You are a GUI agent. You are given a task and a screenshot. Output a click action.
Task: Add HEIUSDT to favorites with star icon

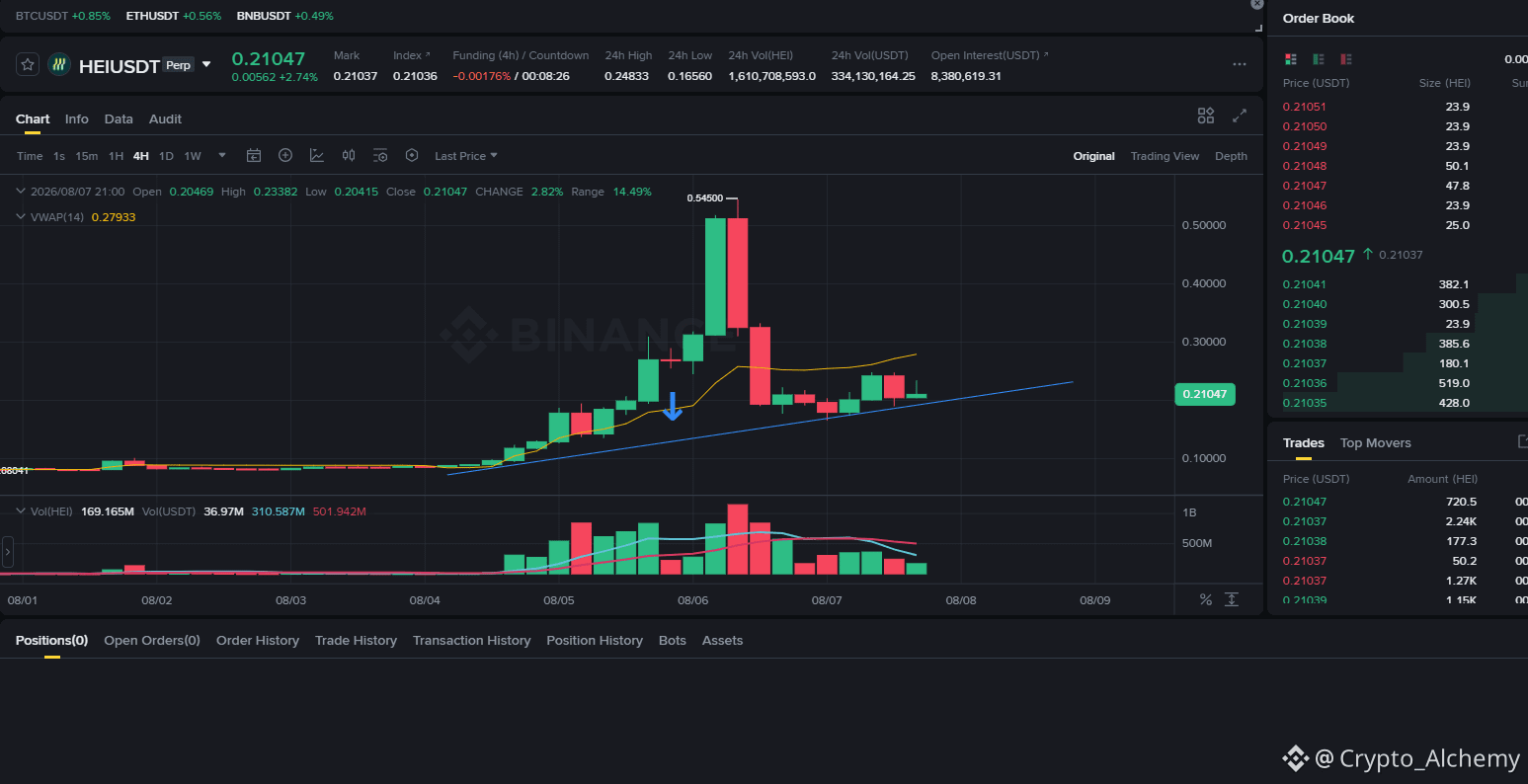point(28,65)
